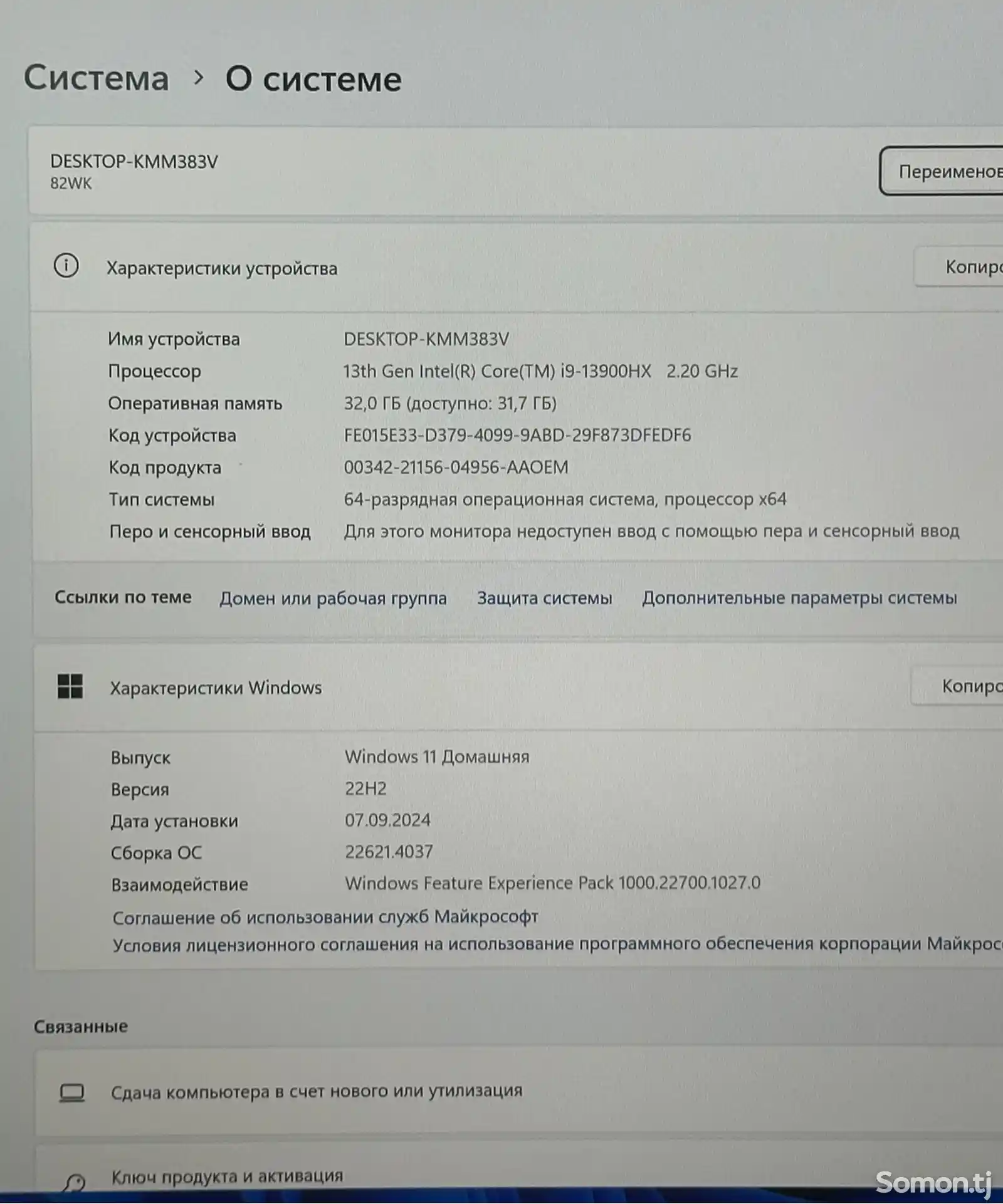This screenshot has height=1204, width=1003.
Task: Select processor value i9-13900HX text
Action: (x=540, y=371)
